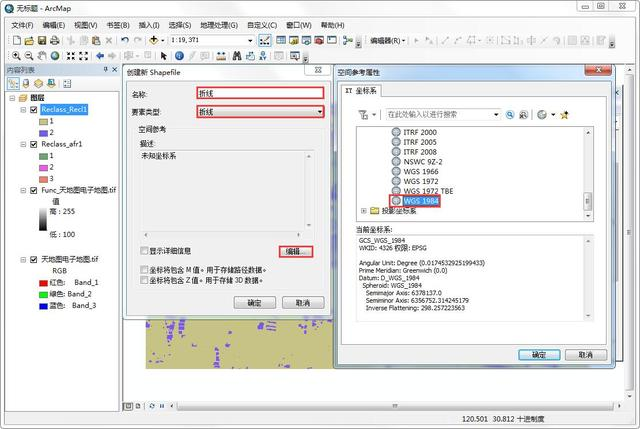The image size is (640, 429).
Task: Enable the 显示详细信息 checkbox
Action: click(x=144, y=251)
